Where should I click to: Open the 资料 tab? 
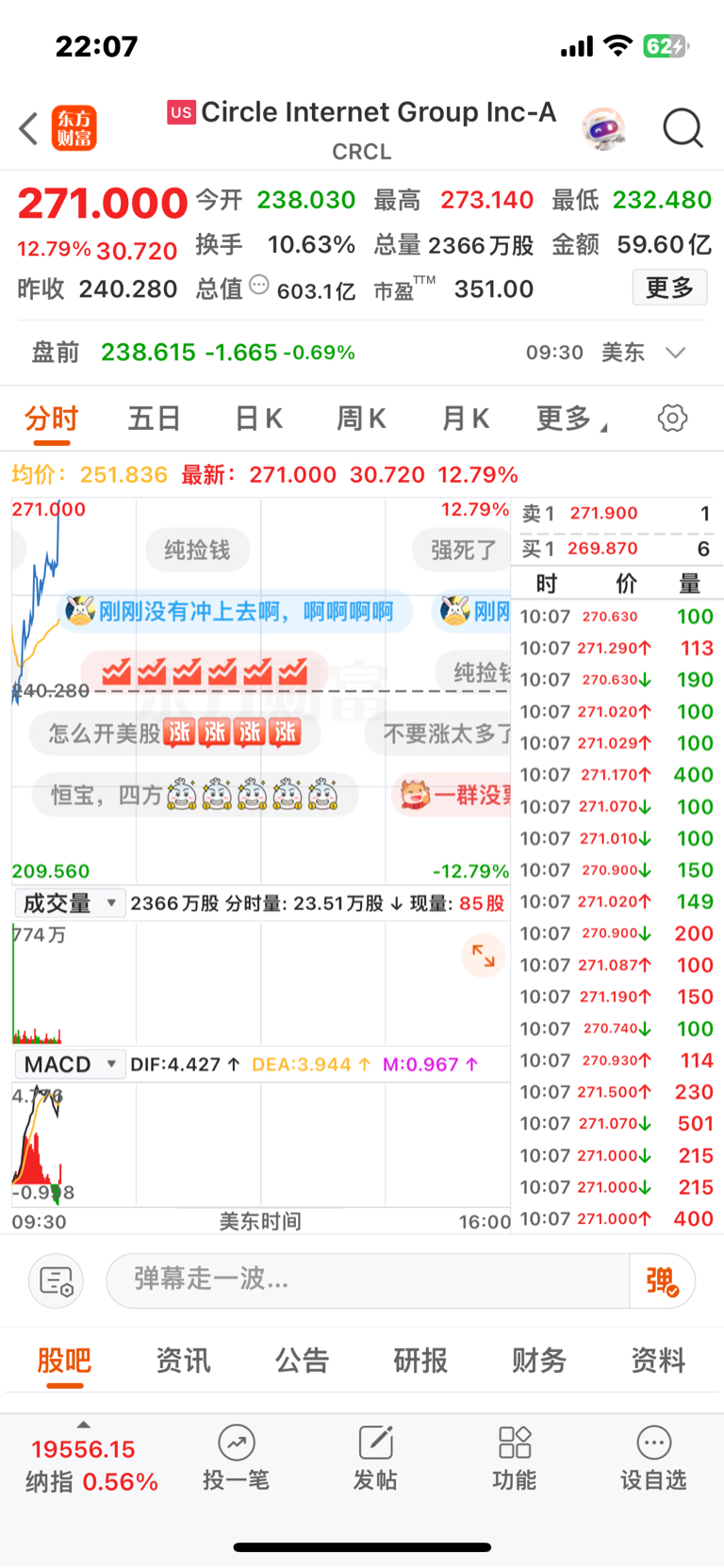click(x=658, y=1361)
